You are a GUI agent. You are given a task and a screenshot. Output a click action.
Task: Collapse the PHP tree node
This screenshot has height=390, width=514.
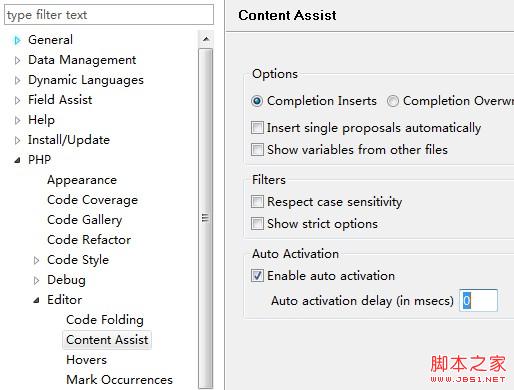(17, 160)
